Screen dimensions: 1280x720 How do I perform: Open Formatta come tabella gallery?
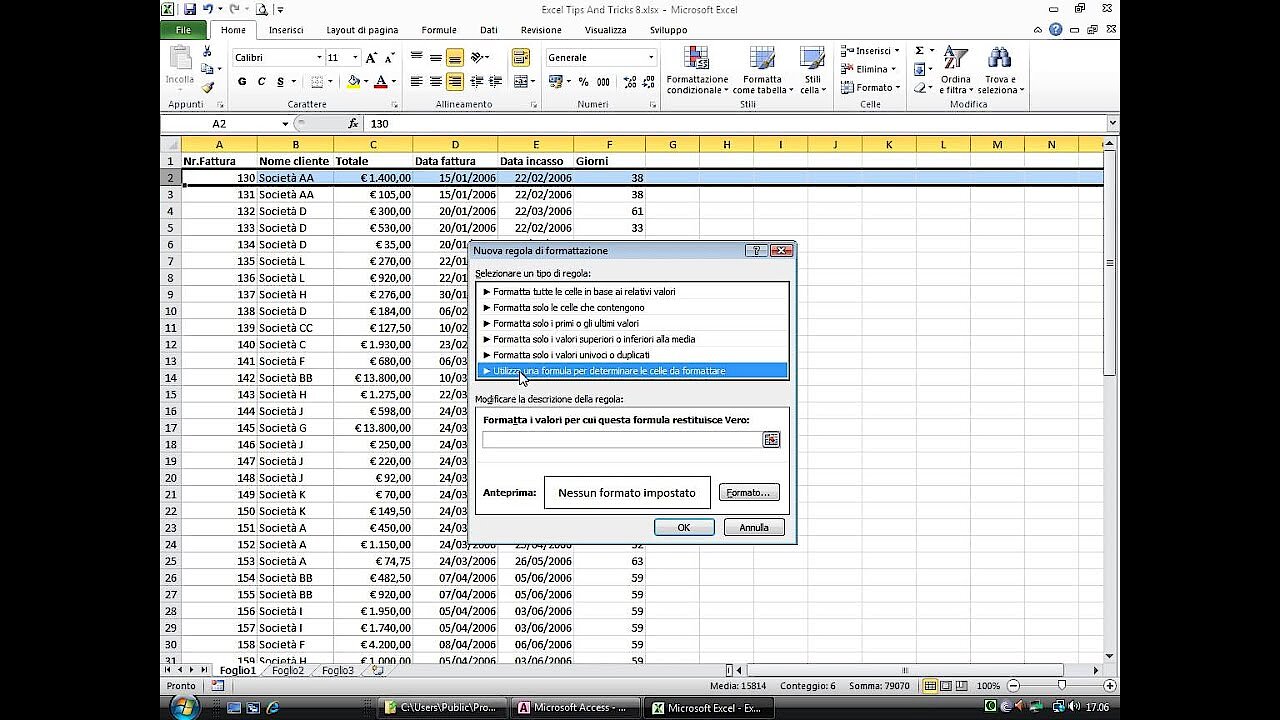click(x=762, y=71)
